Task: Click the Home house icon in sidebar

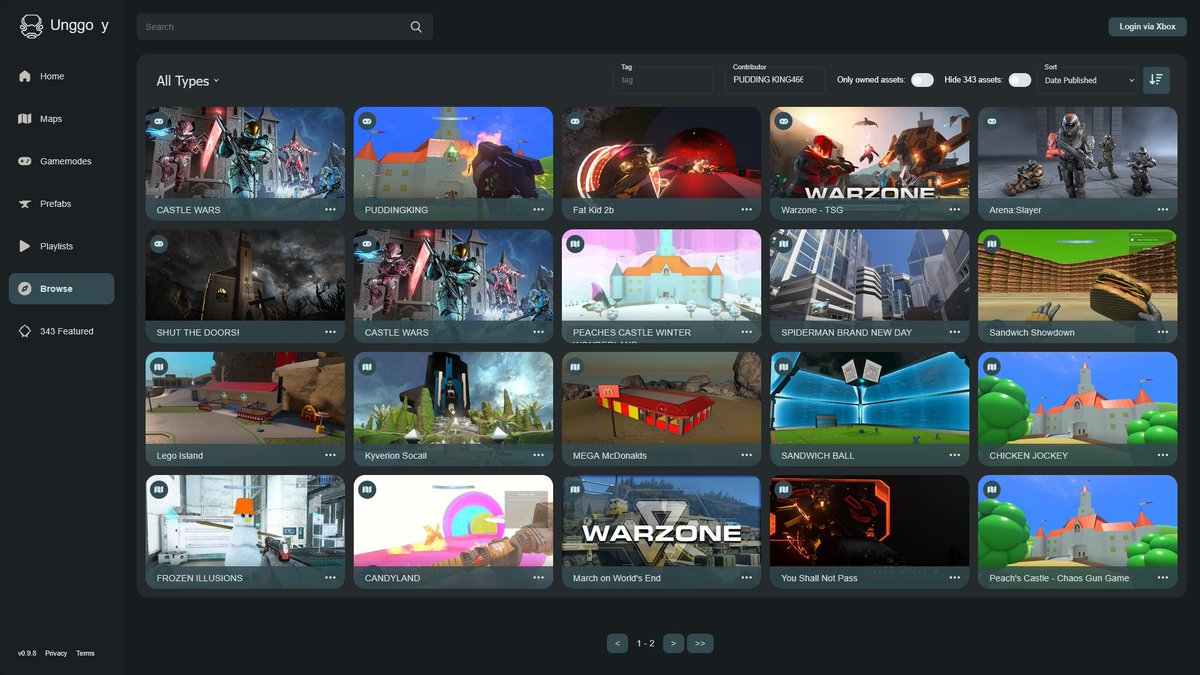Action: point(25,76)
